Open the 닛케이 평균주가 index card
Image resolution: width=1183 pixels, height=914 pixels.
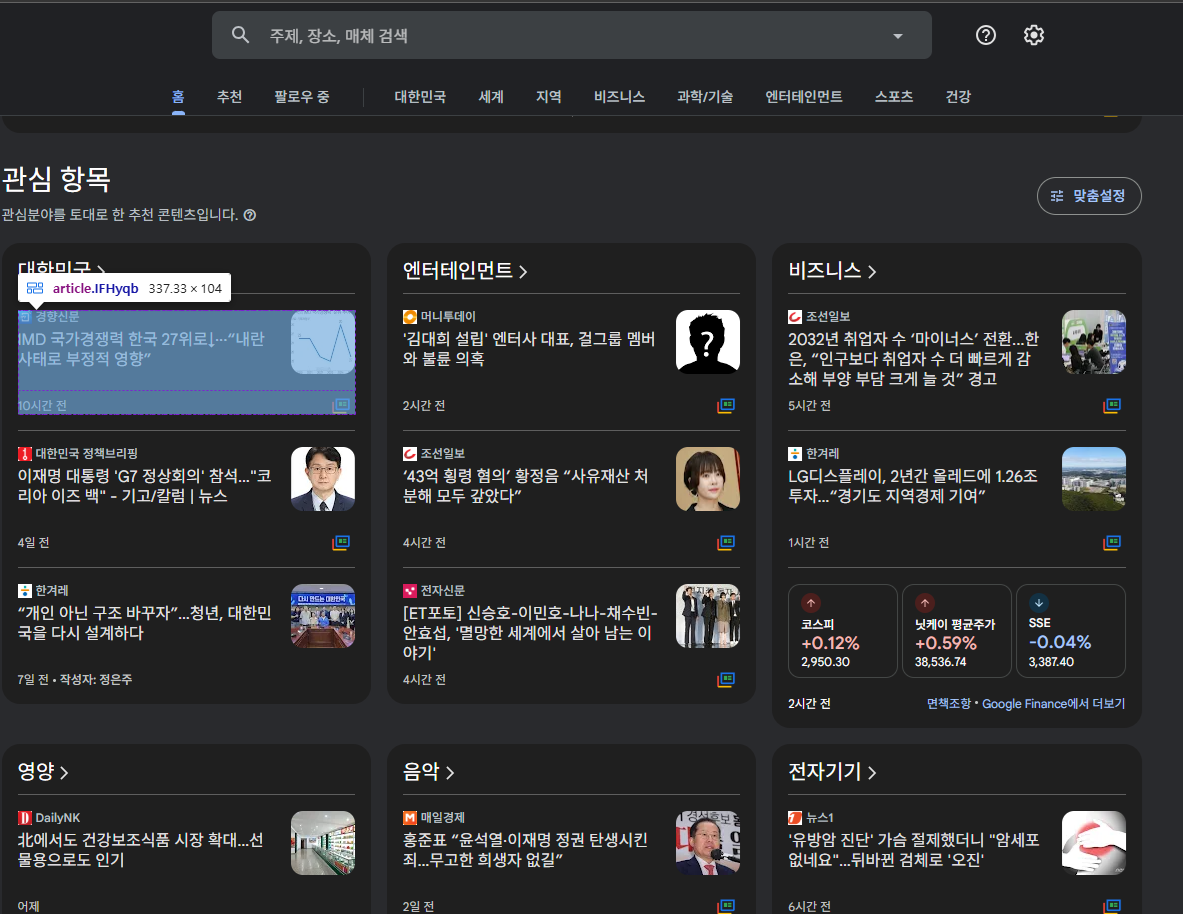click(x=957, y=631)
